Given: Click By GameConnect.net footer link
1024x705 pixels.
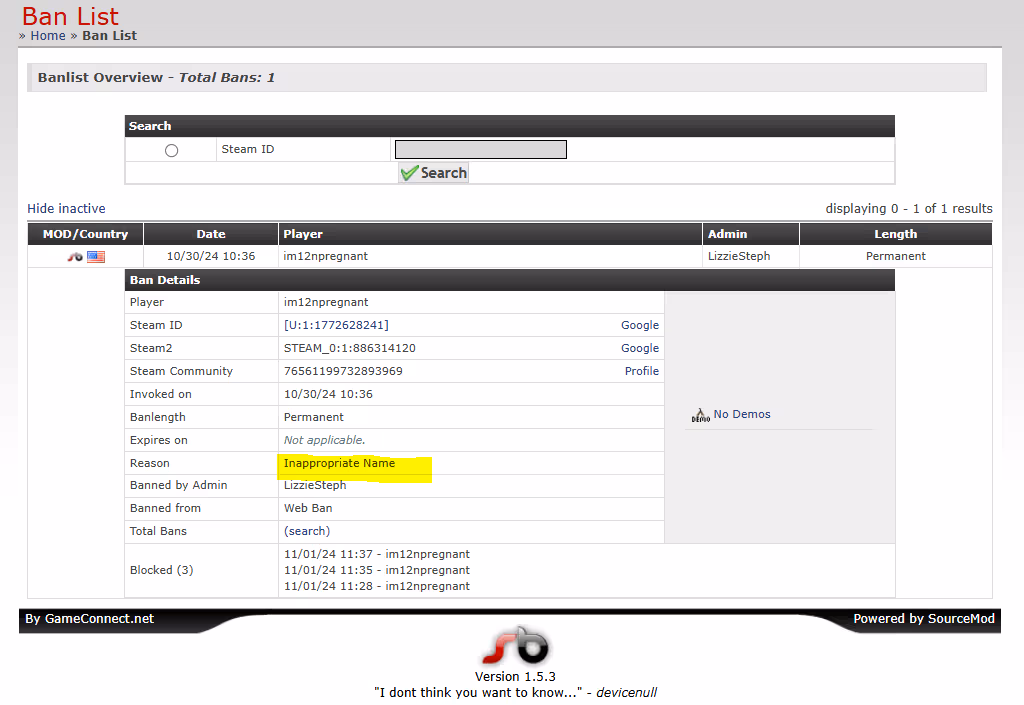Looking at the screenshot, I should 89,618.
